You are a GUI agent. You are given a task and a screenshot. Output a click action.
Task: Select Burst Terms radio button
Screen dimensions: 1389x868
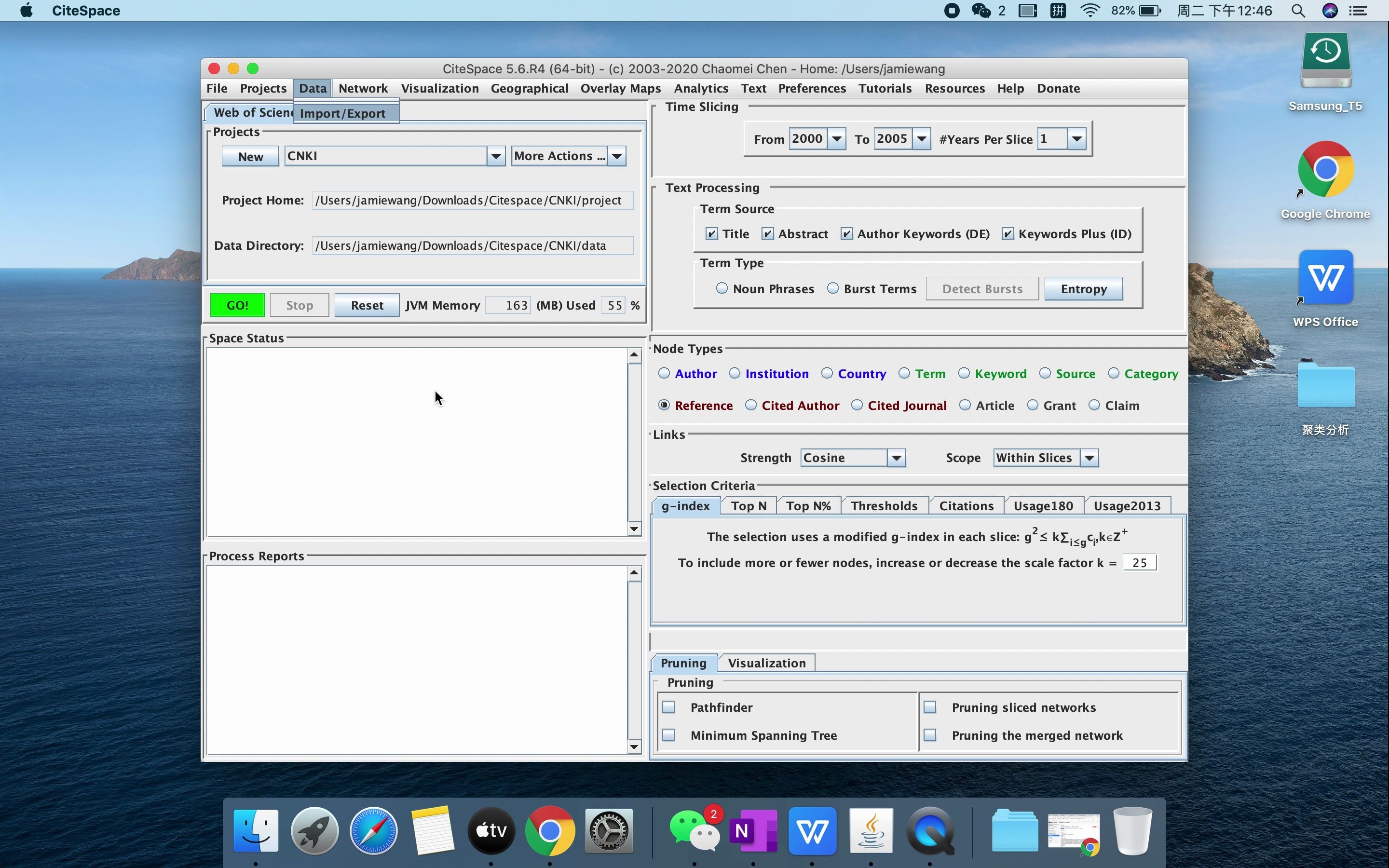(833, 288)
